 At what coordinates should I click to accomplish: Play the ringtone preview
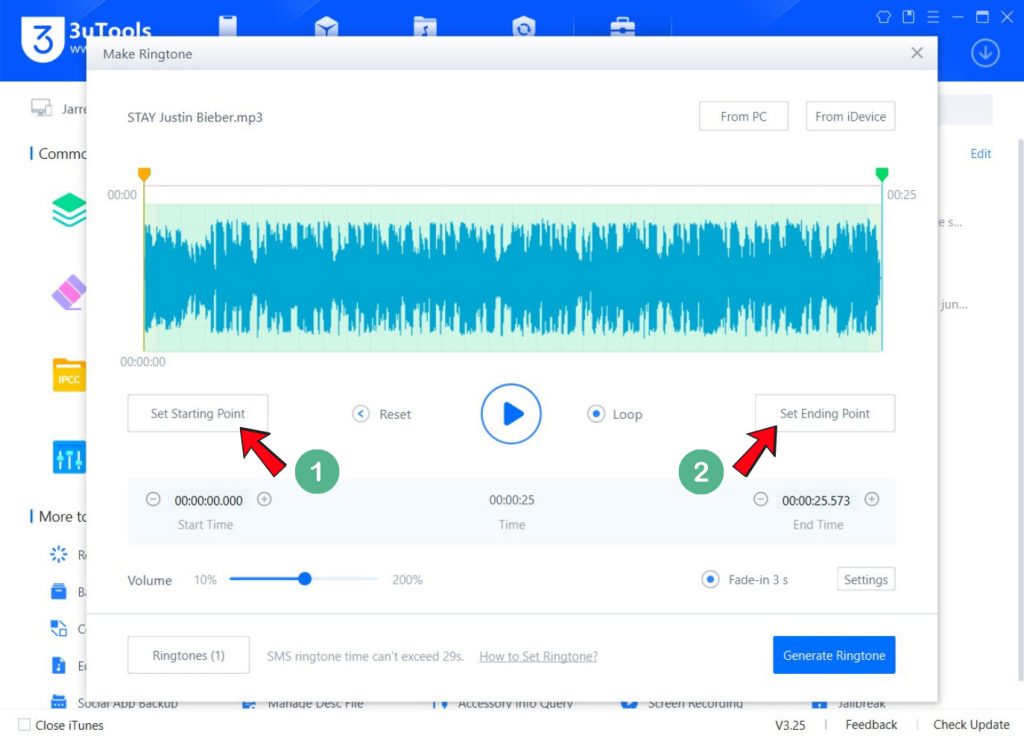[x=511, y=413]
